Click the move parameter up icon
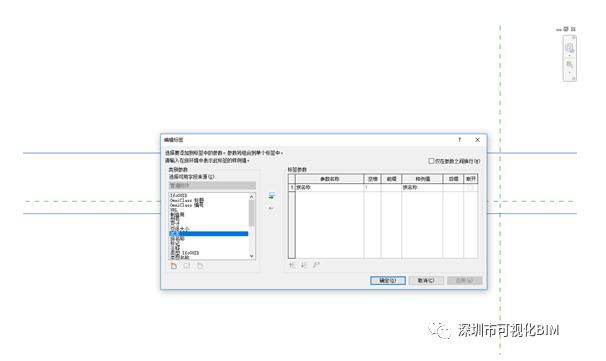The width and height of the screenshot is (606, 361). (x=292, y=265)
